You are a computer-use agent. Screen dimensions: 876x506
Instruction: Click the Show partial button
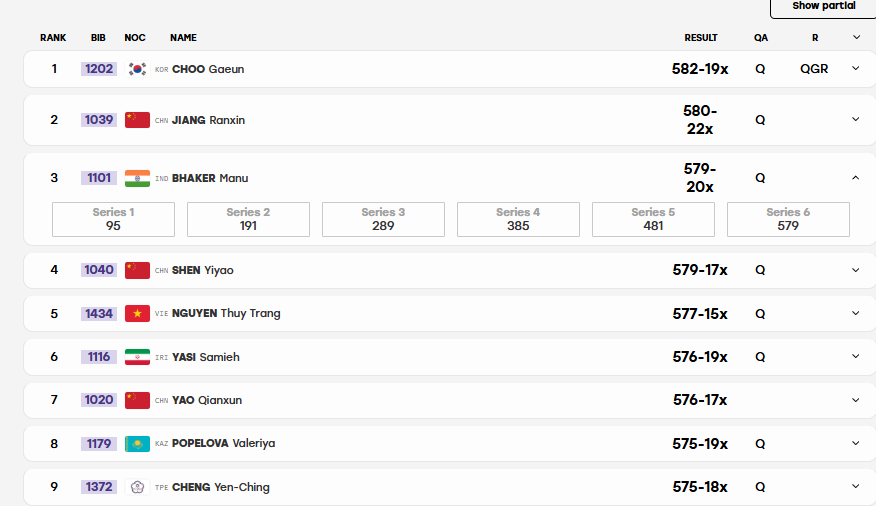(823, 7)
